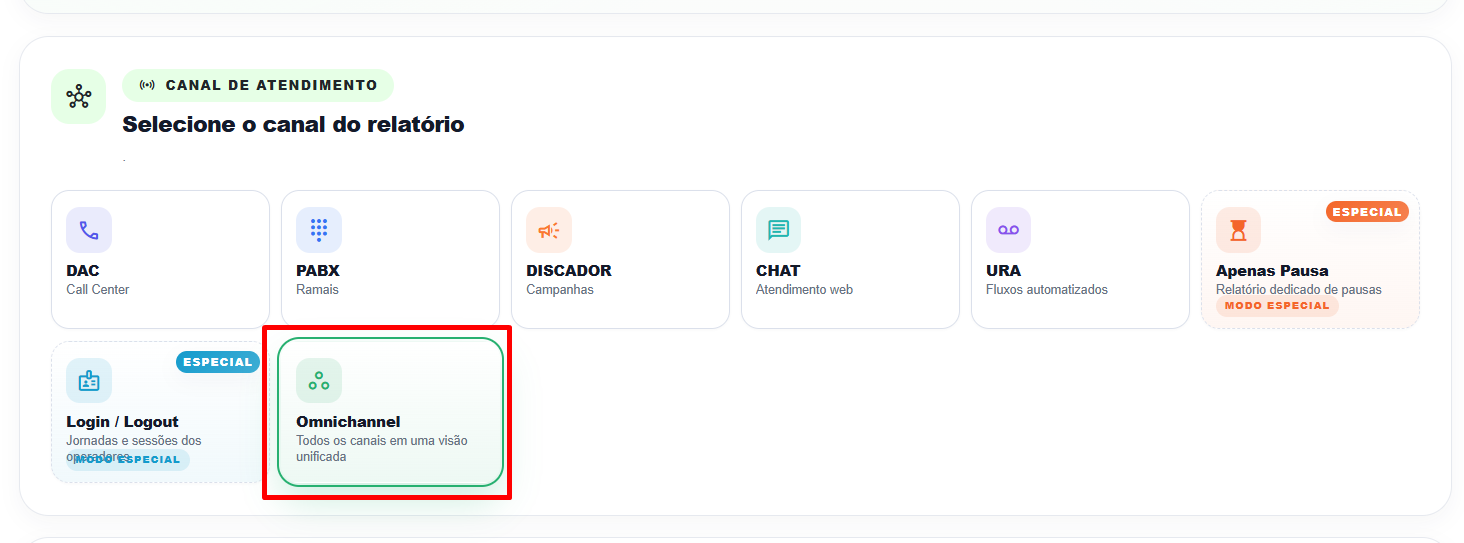Click the Selecione o canal do relatório heading
1464x543 pixels.
[293, 125]
